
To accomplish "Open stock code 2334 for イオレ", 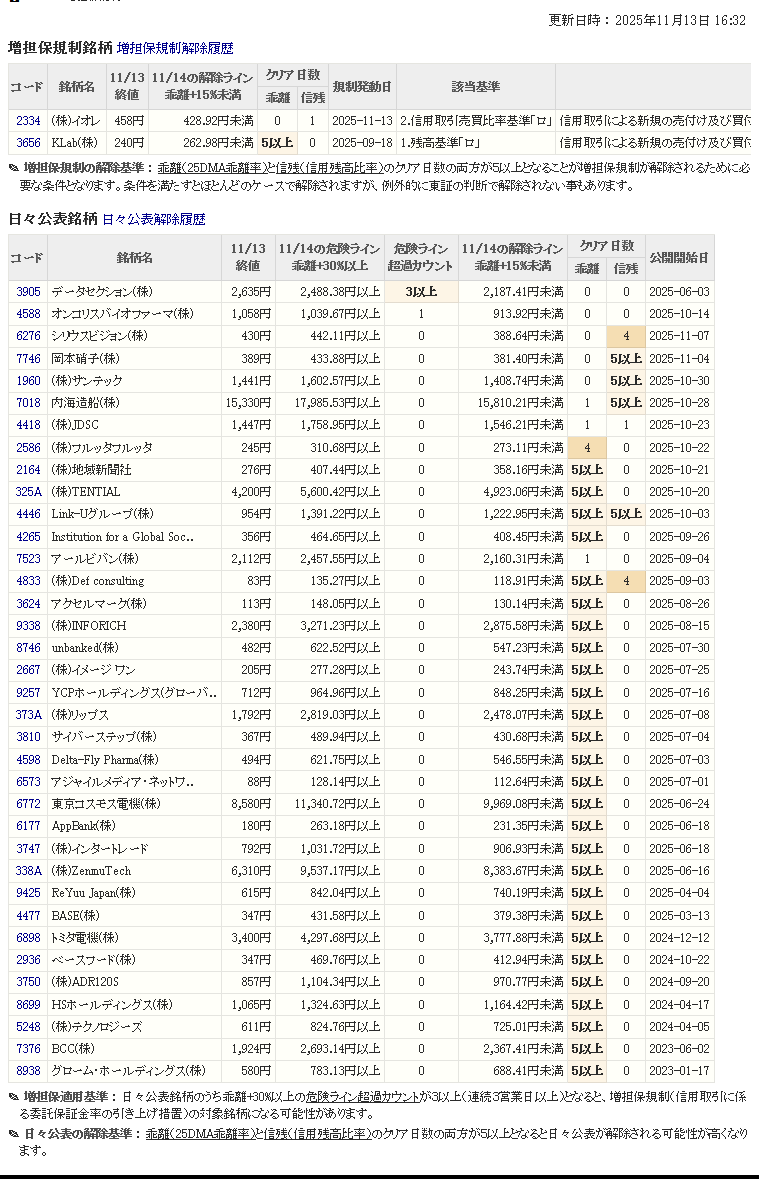I will pyautogui.click(x=28, y=121).
